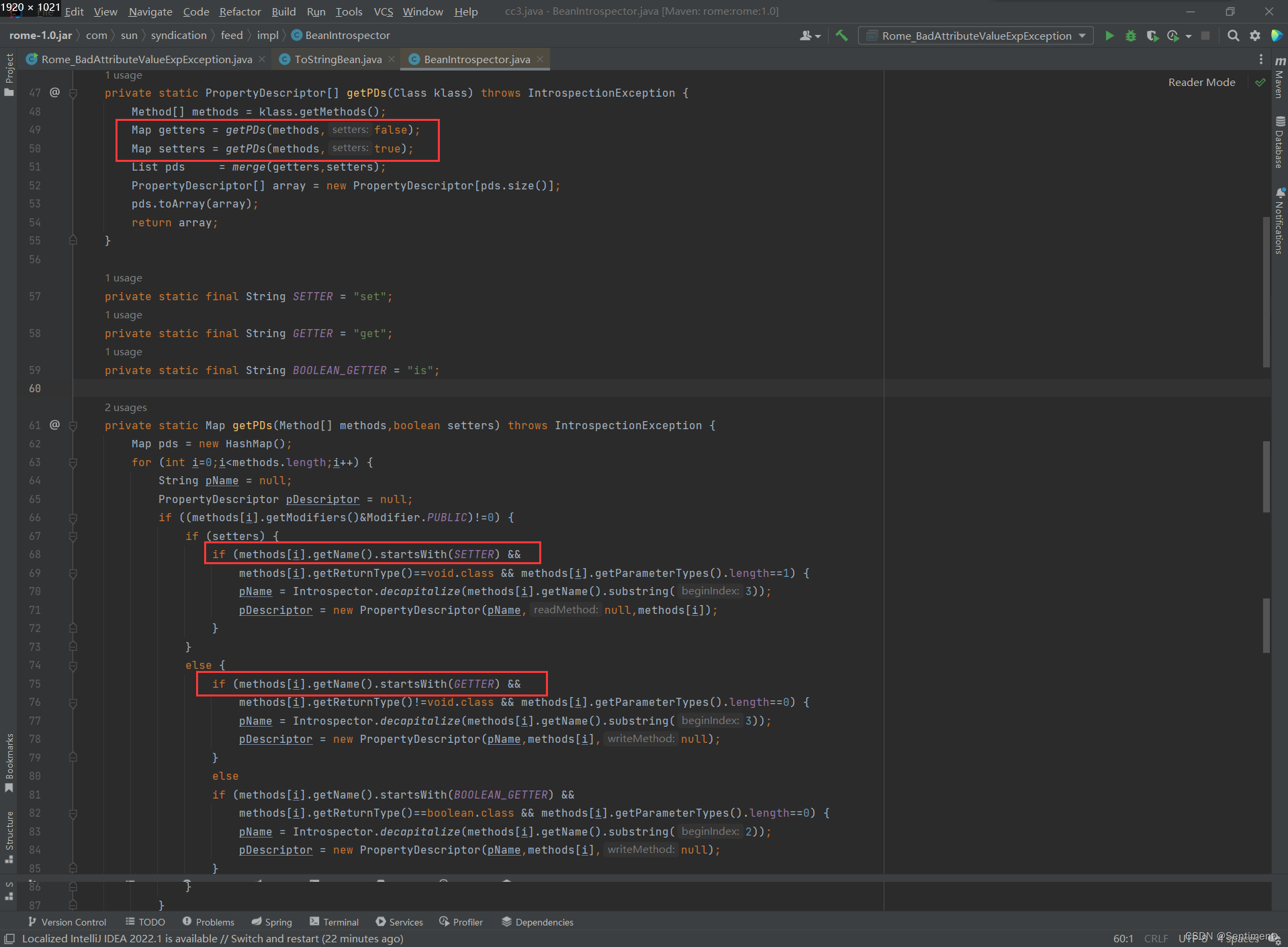Close the BeanIntrospector.java tab
Viewport: 1288px width, 947px height.
point(540,59)
